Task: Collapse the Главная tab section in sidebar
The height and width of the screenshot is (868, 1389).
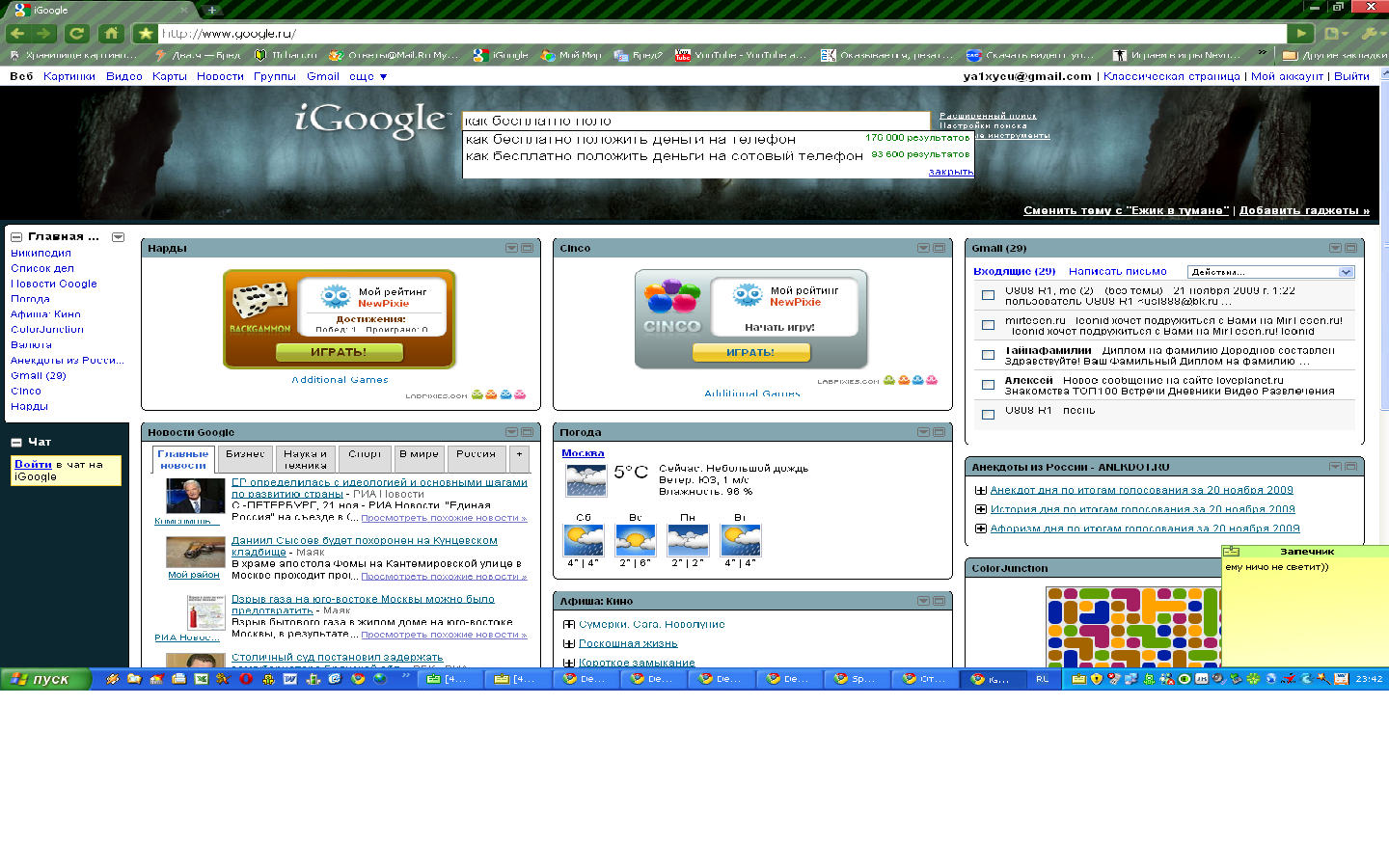Action: [x=16, y=237]
